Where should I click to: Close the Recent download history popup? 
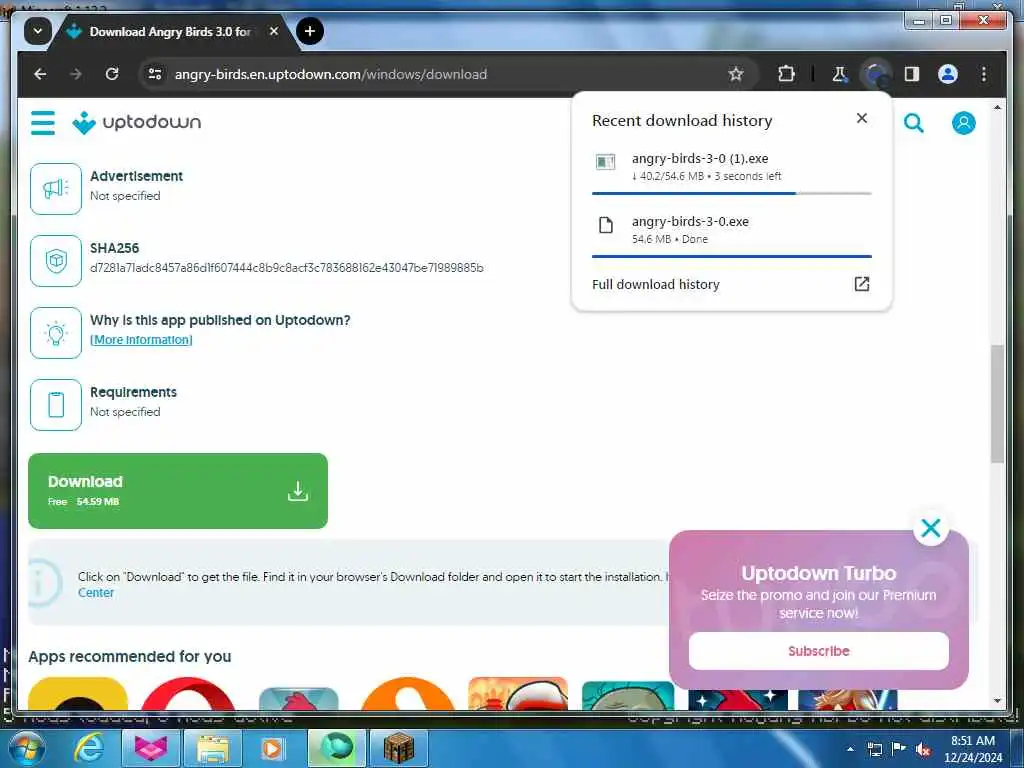(x=861, y=118)
